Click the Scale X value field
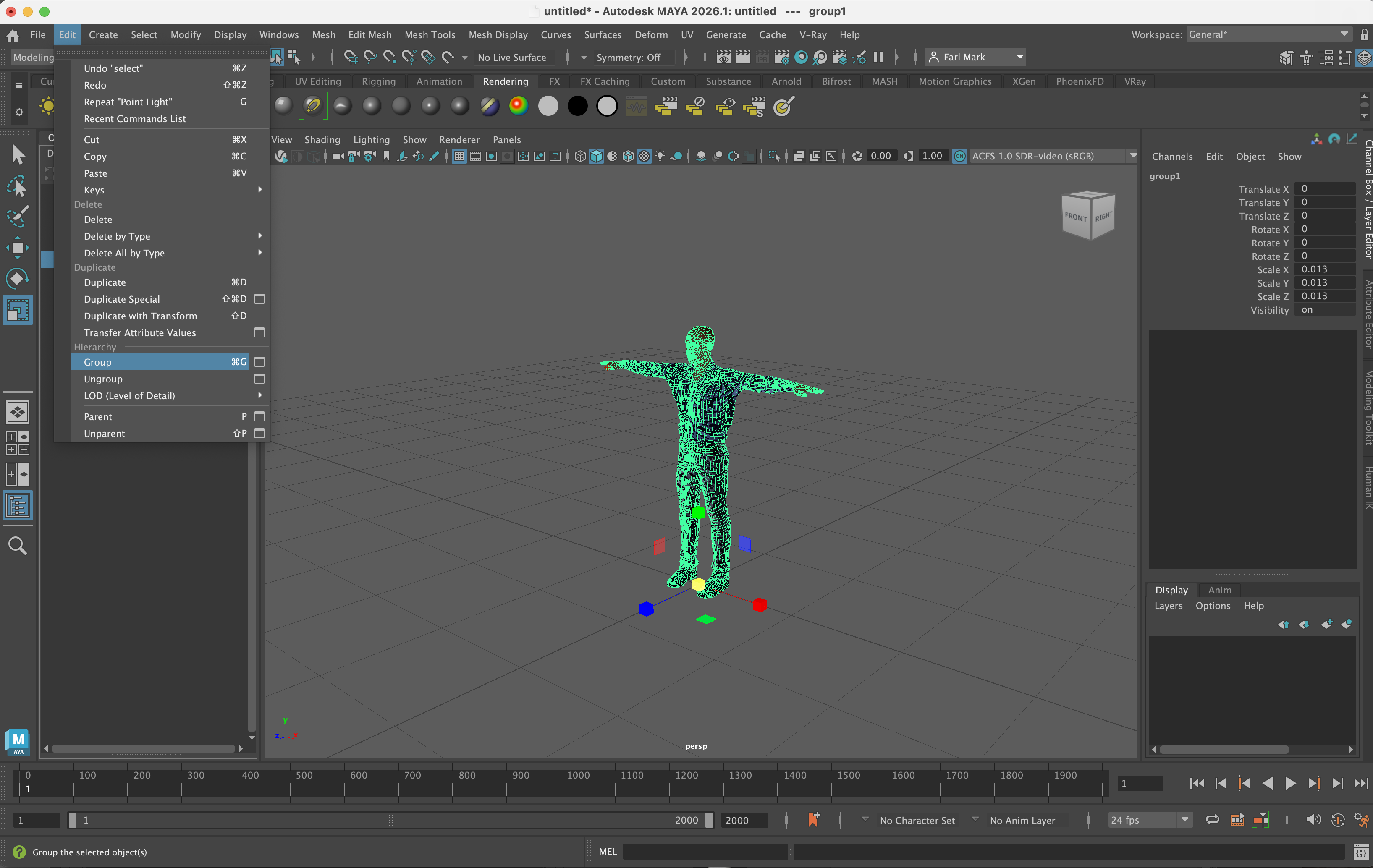The height and width of the screenshot is (868, 1373). (1324, 269)
